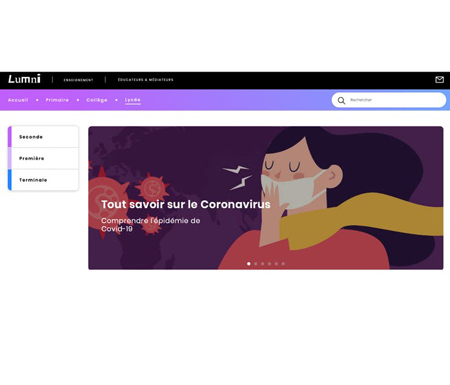
Task: Go to the Lumni logo home
Action: 24,79
